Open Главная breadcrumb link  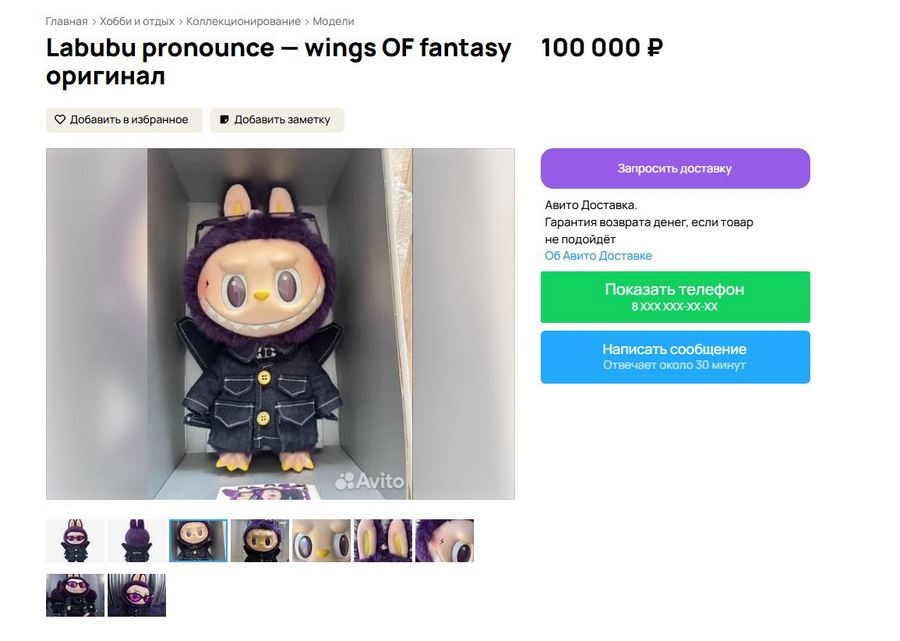(x=66, y=21)
